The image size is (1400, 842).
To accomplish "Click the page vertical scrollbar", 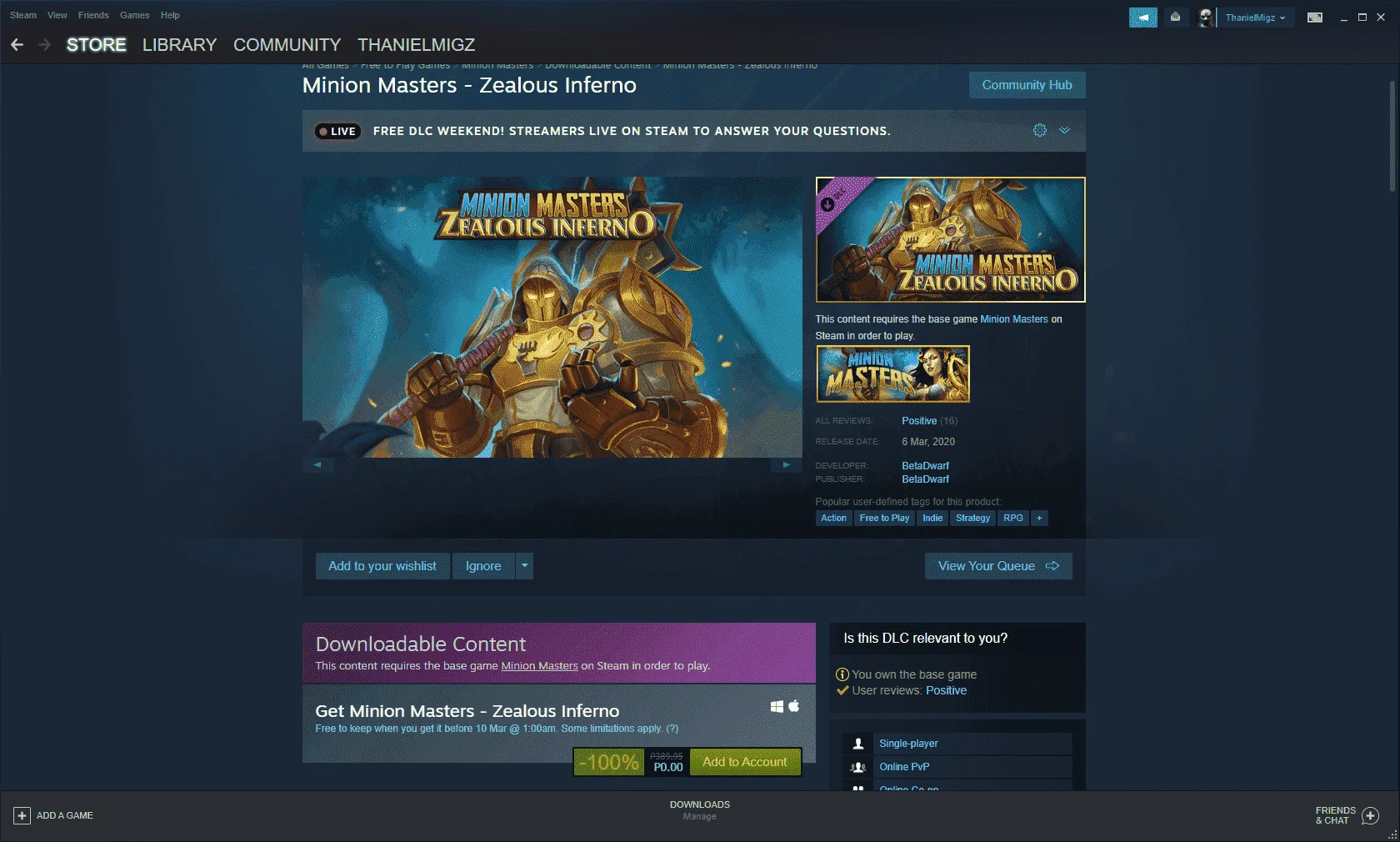I will pos(1392,138).
